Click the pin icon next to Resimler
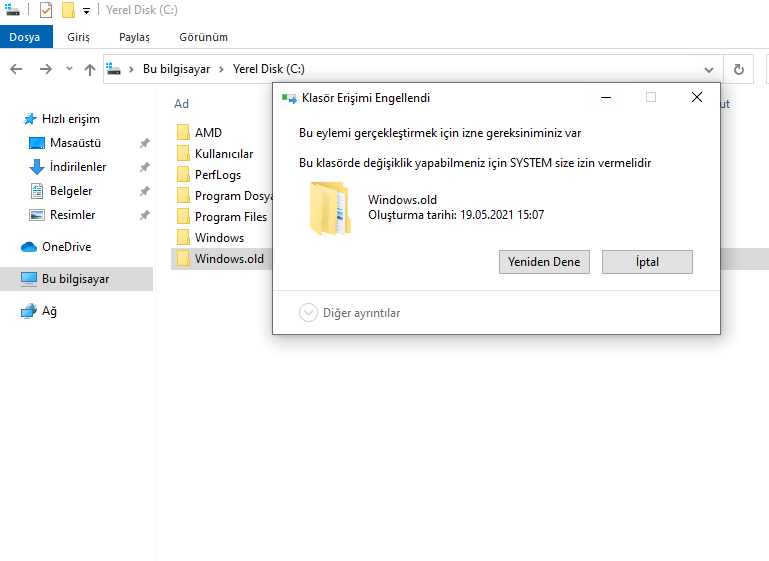This screenshot has height=561, width=769. click(x=144, y=215)
